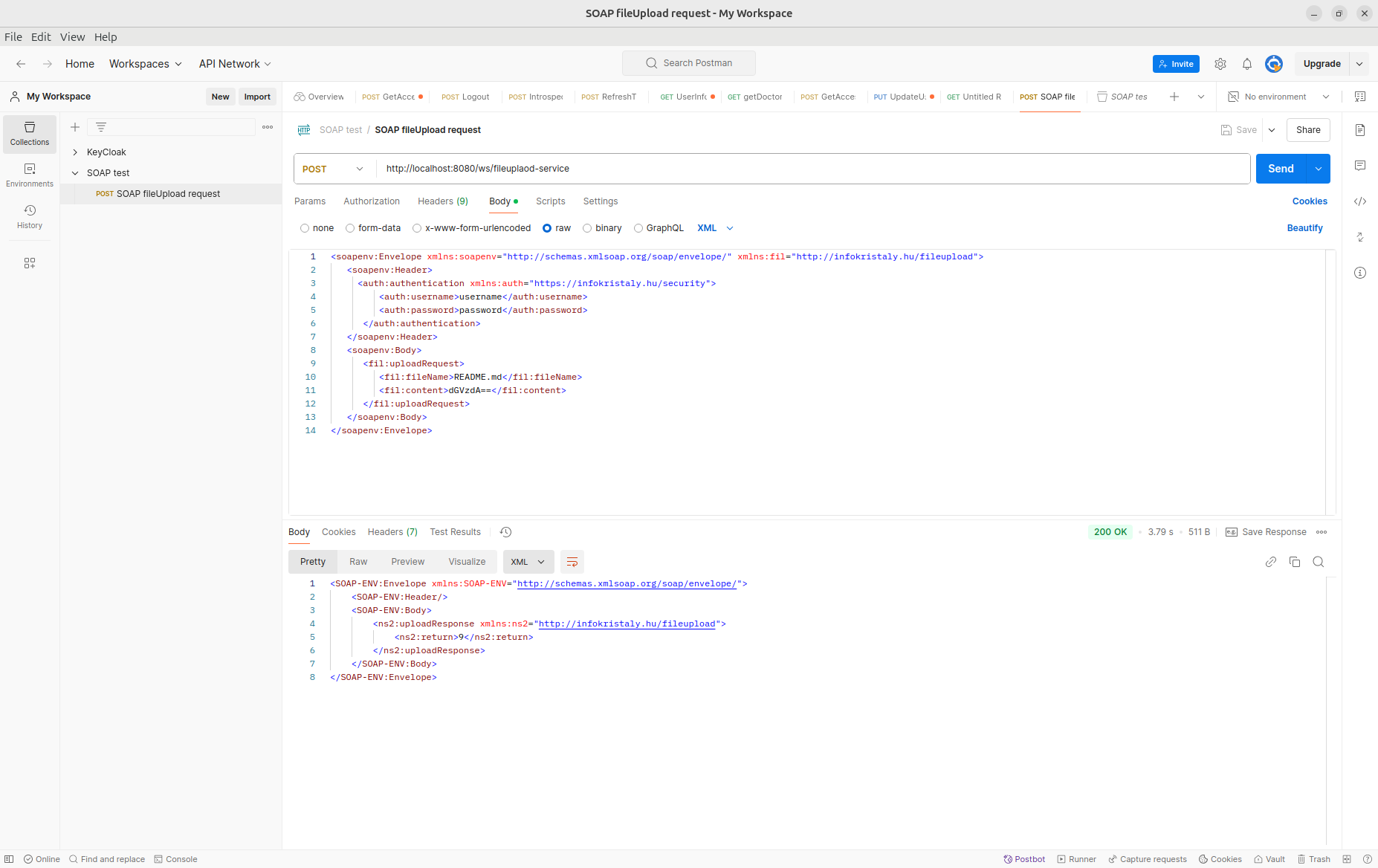Send the SOAP request
1378x868 pixels.
[x=1281, y=169]
